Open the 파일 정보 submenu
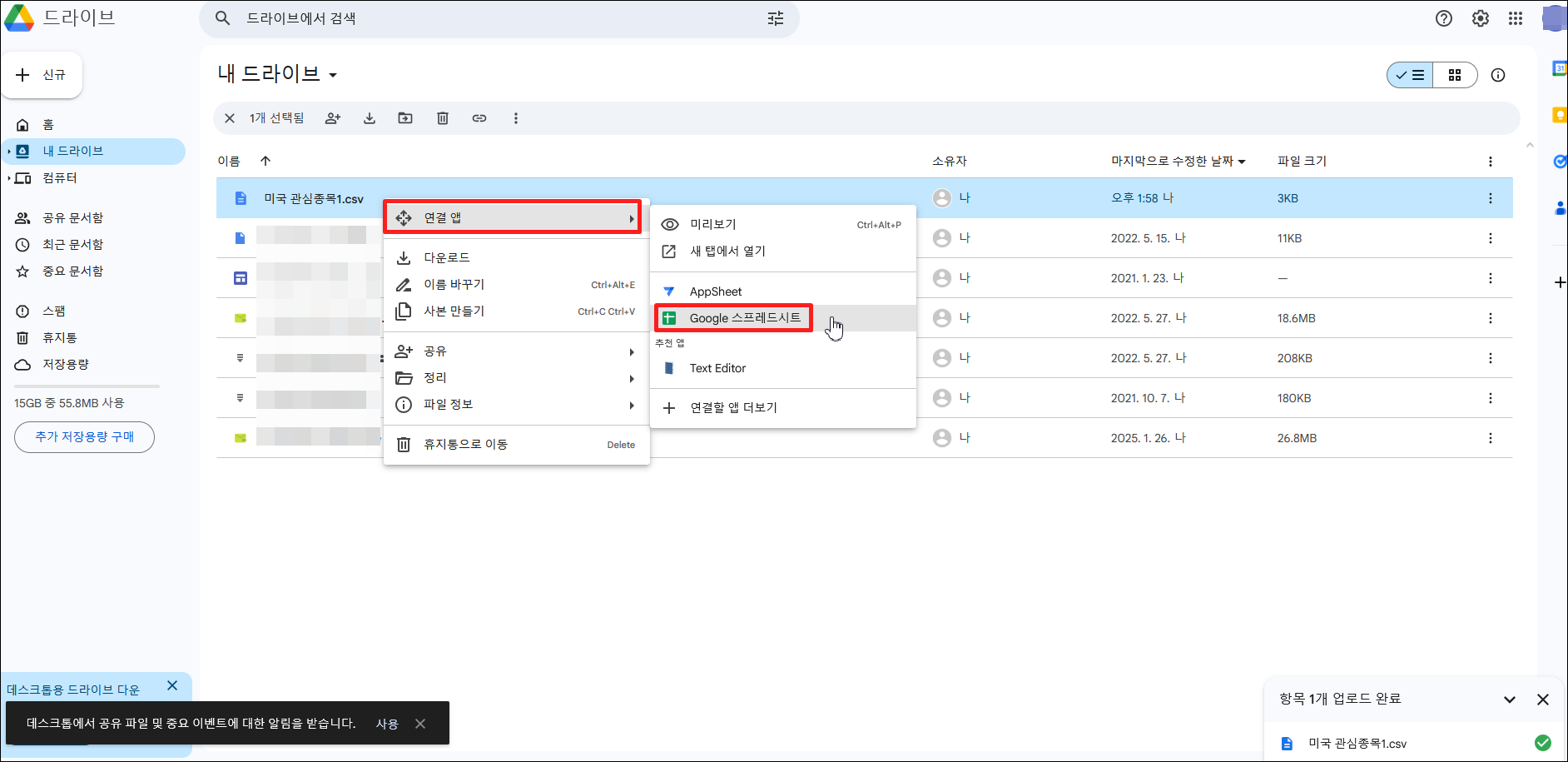 point(516,405)
